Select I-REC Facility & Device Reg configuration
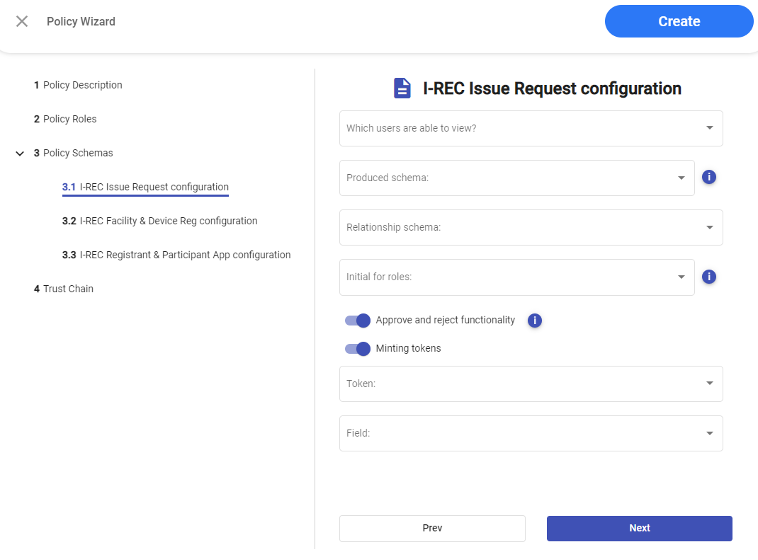Screen dimensions: 758x560 coord(160,221)
